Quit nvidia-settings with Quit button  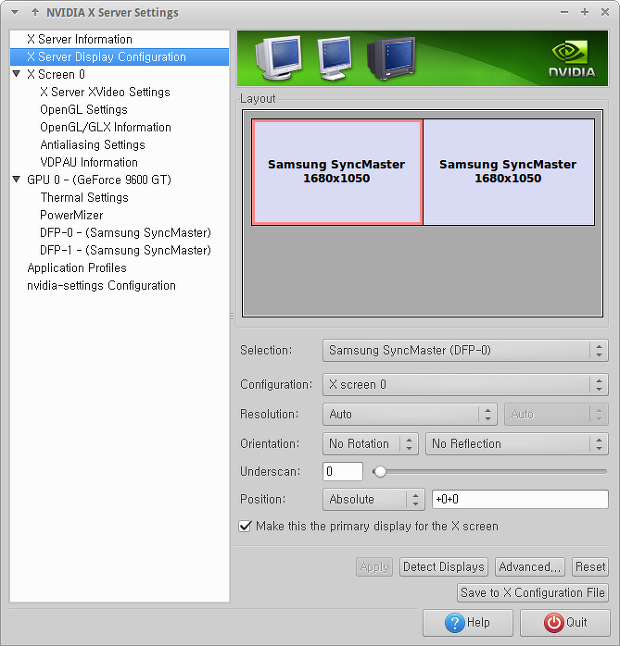[565, 623]
